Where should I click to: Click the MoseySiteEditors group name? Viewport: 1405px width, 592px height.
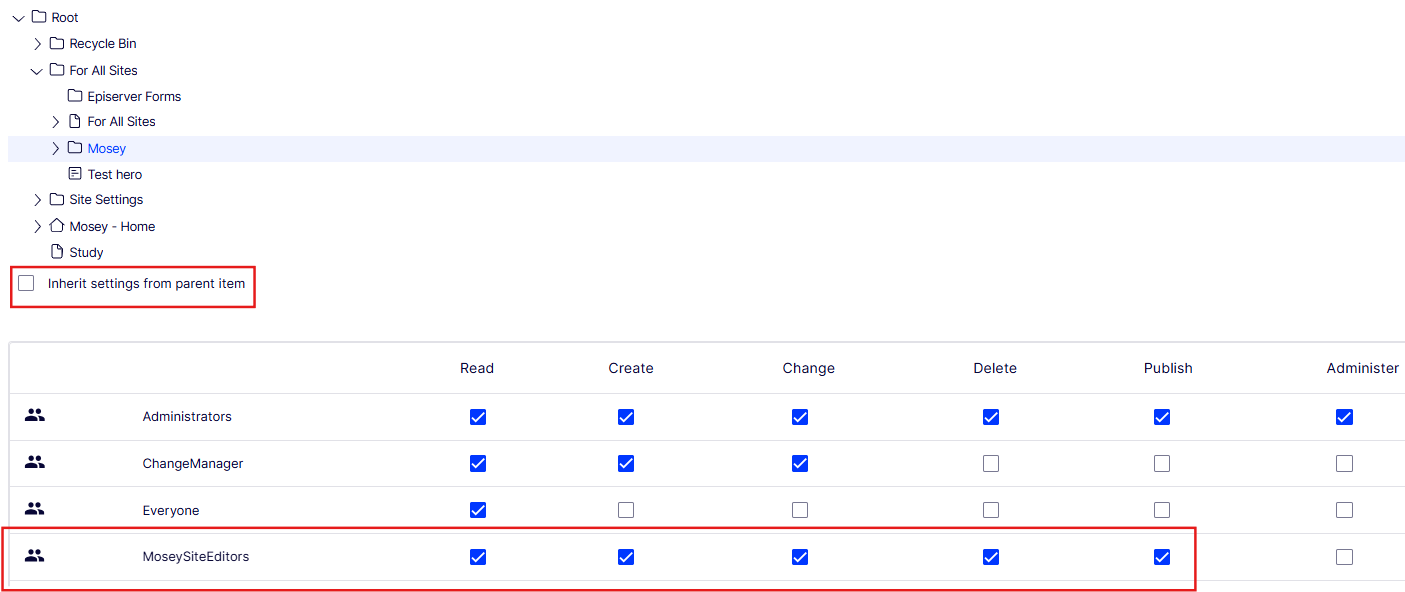195,556
